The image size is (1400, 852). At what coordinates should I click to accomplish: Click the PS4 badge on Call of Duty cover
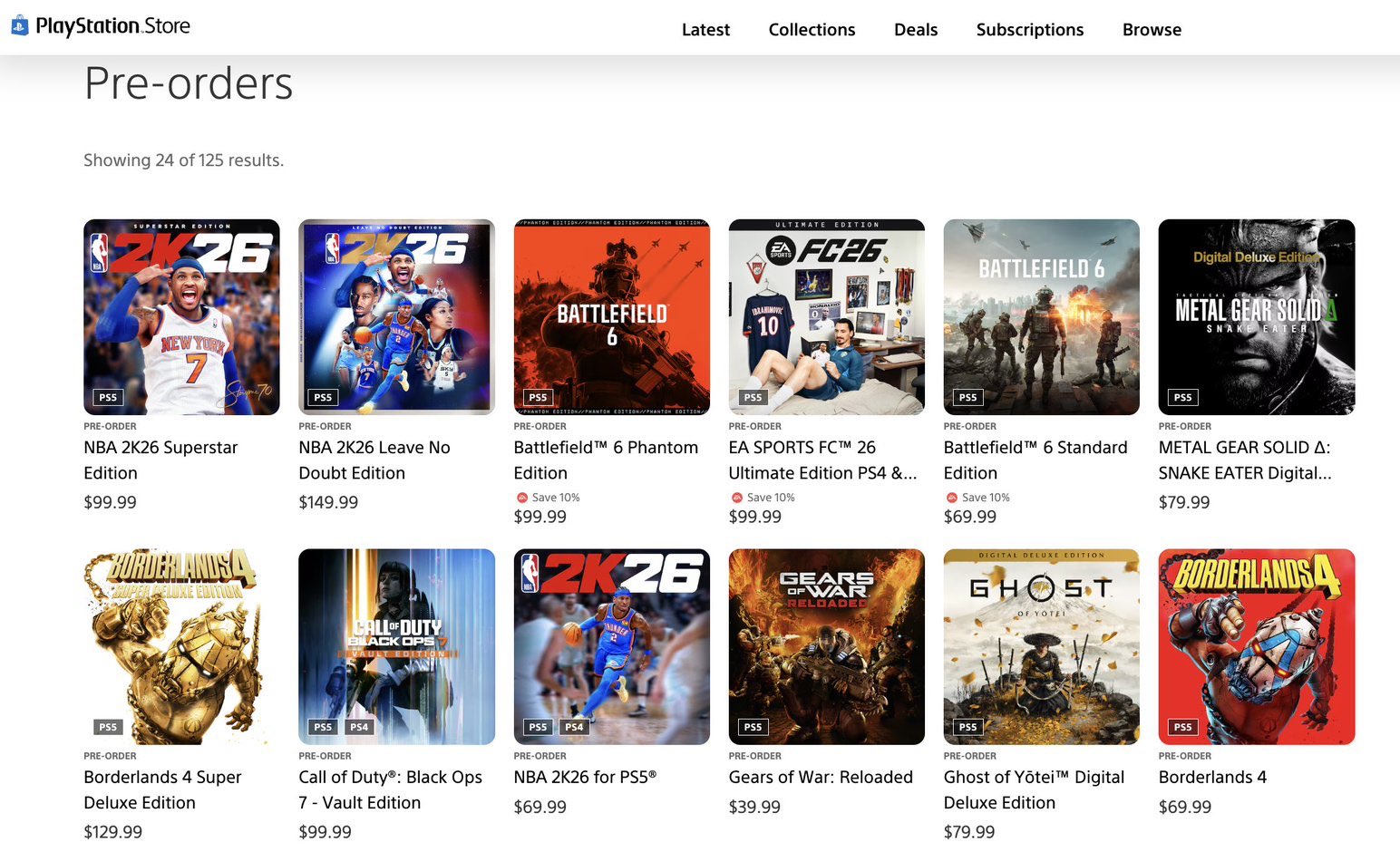point(359,727)
